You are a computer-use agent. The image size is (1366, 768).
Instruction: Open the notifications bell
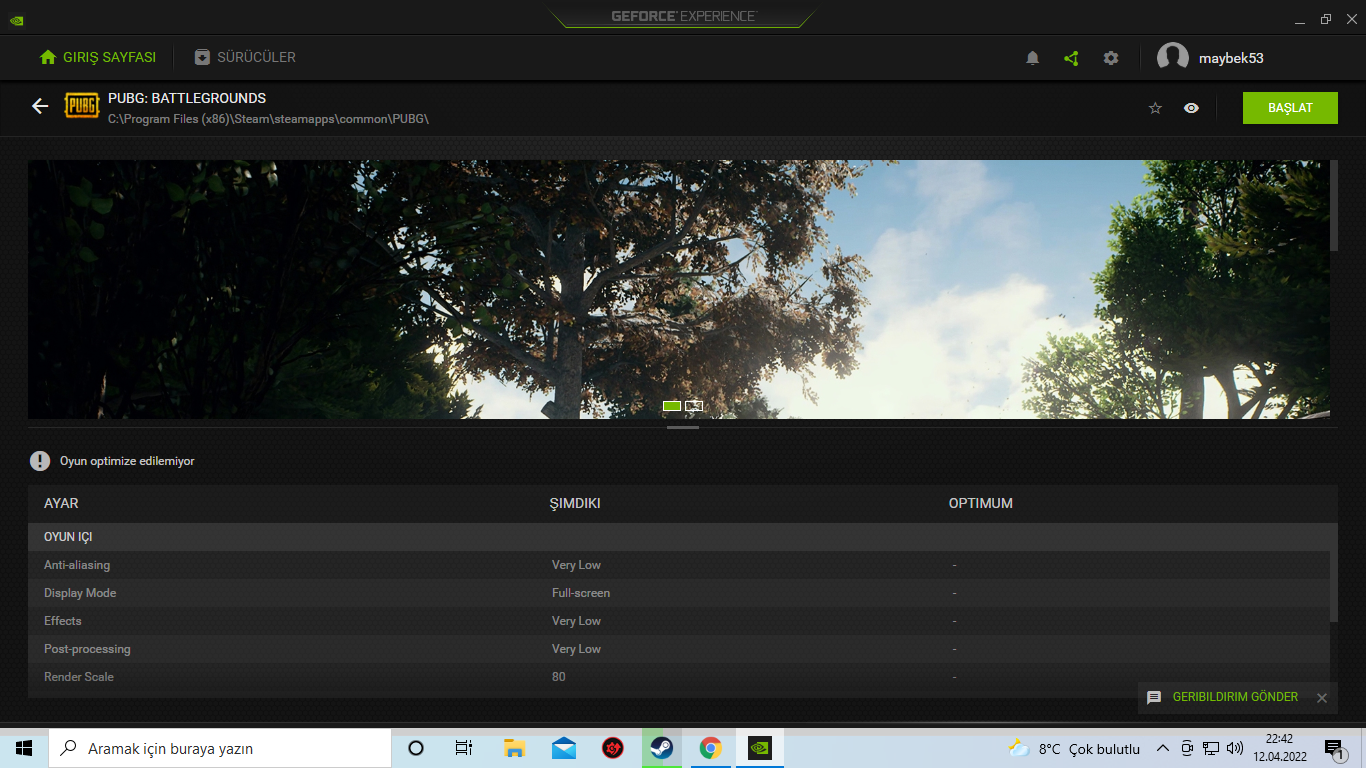click(x=1033, y=58)
